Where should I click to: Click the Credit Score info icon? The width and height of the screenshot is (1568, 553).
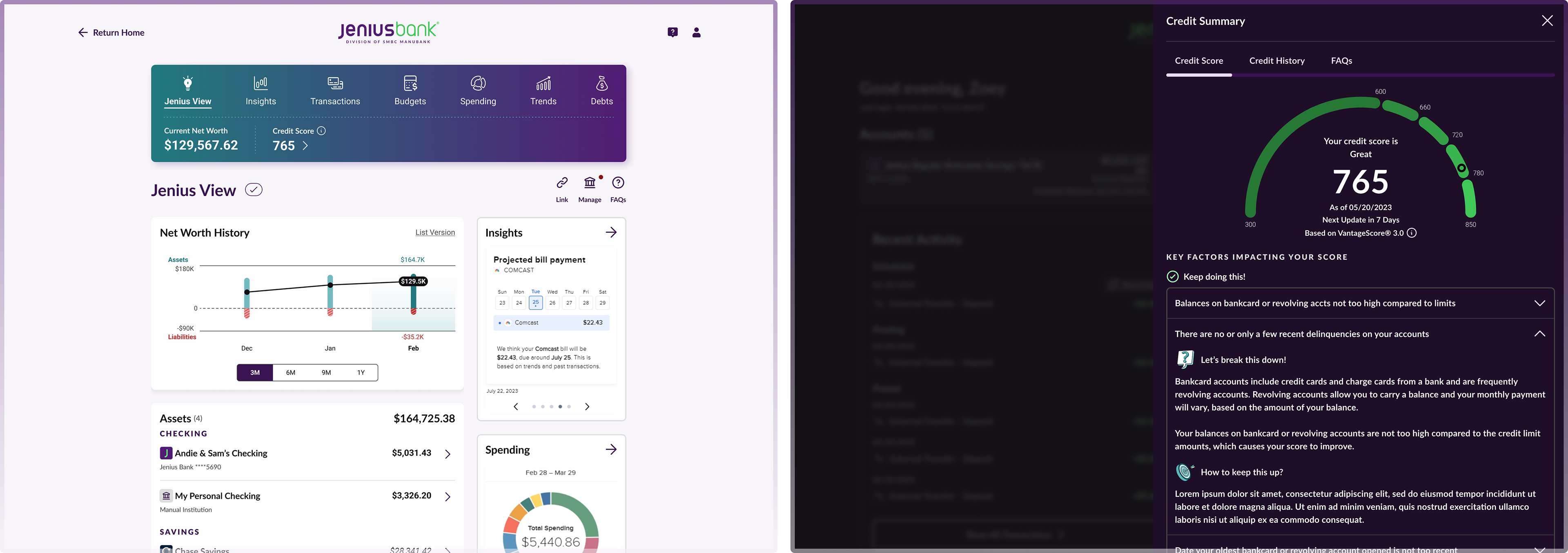[321, 131]
